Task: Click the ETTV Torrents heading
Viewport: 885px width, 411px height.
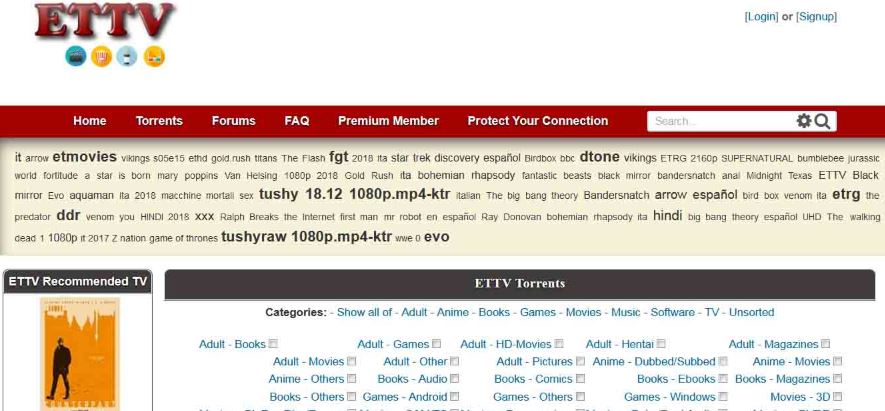Action: click(520, 283)
